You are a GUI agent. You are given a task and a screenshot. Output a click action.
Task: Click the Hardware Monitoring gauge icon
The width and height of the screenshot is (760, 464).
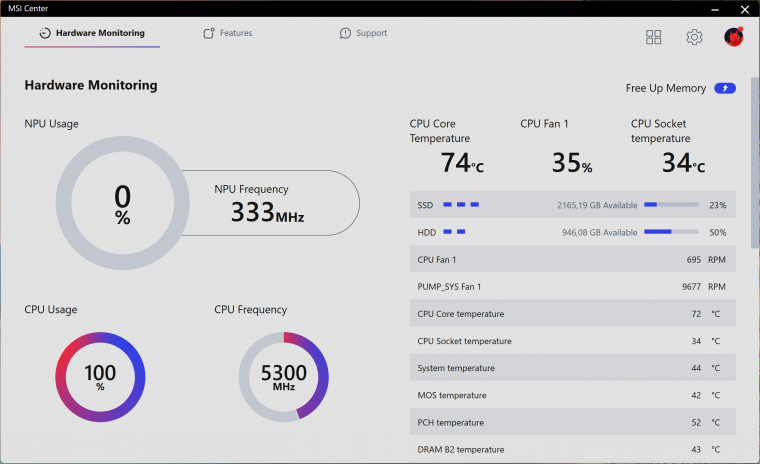[45, 33]
